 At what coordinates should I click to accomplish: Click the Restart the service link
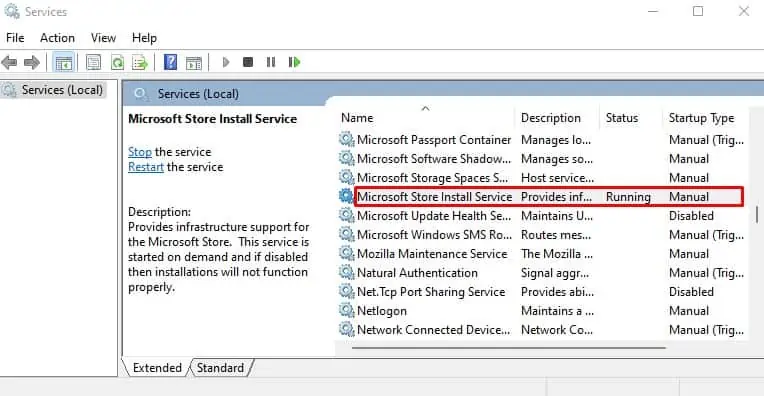click(146, 167)
